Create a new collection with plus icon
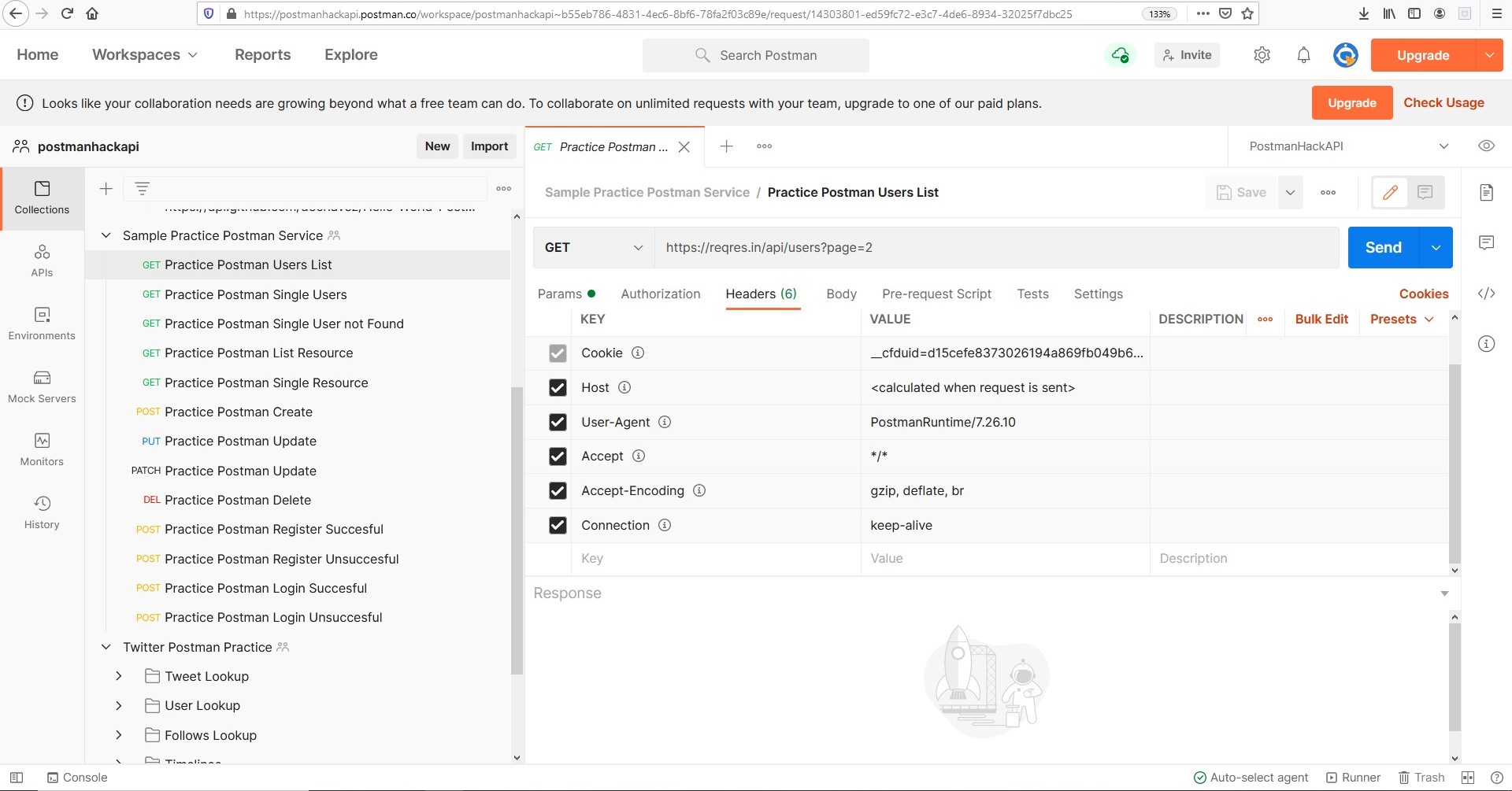The height and width of the screenshot is (791, 1512). coord(106,188)
